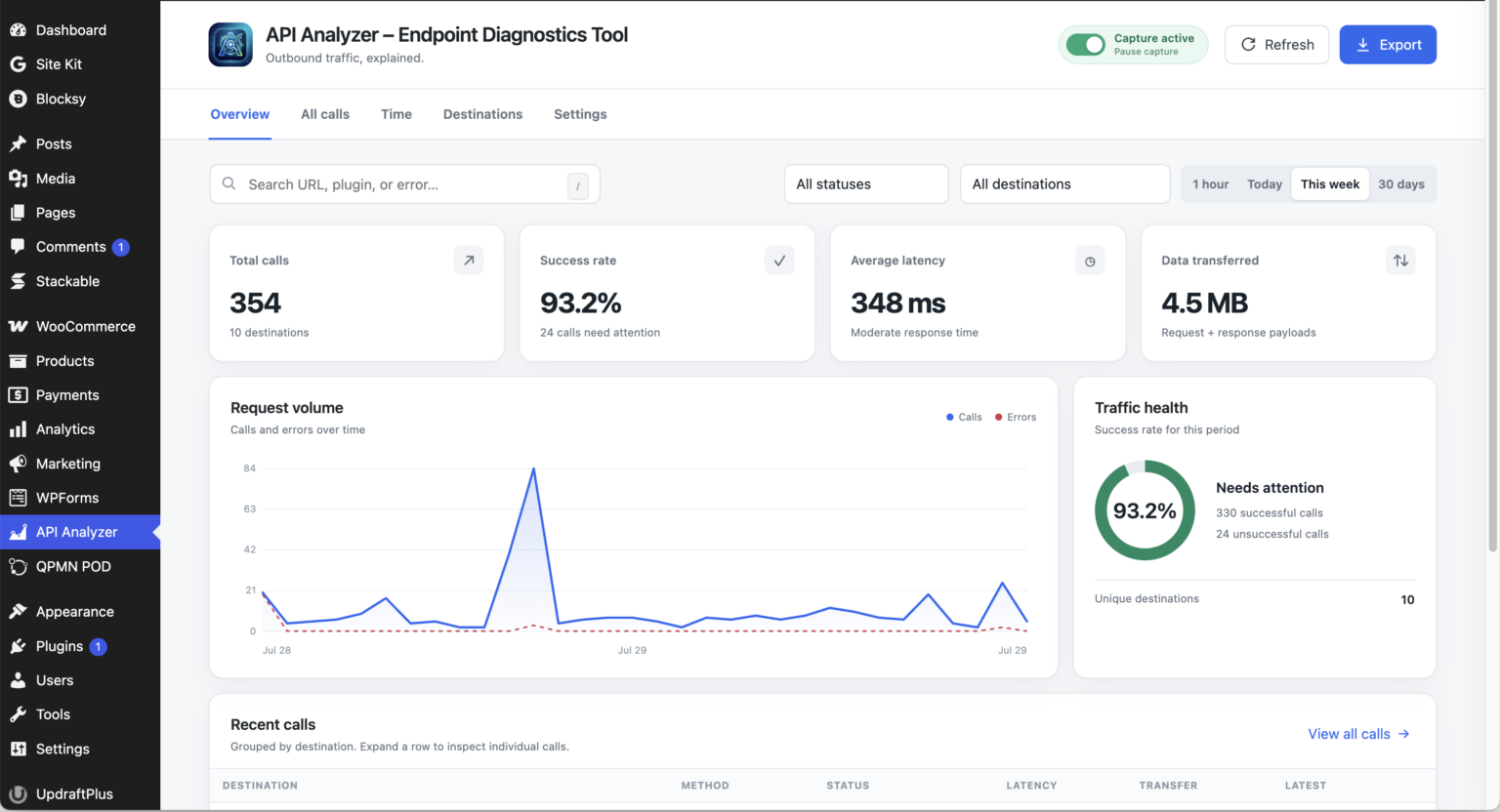Open WordPress Settings sidebar icon
Screen dimensions: 1500x812
(x=18, y=749)
